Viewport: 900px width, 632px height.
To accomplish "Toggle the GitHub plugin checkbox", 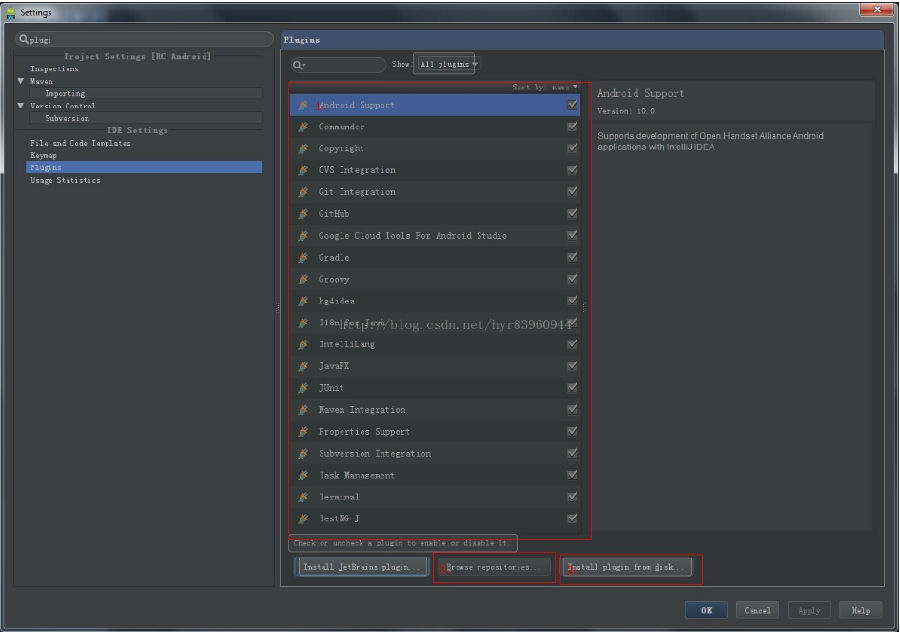I will click(x=572, y=214).
